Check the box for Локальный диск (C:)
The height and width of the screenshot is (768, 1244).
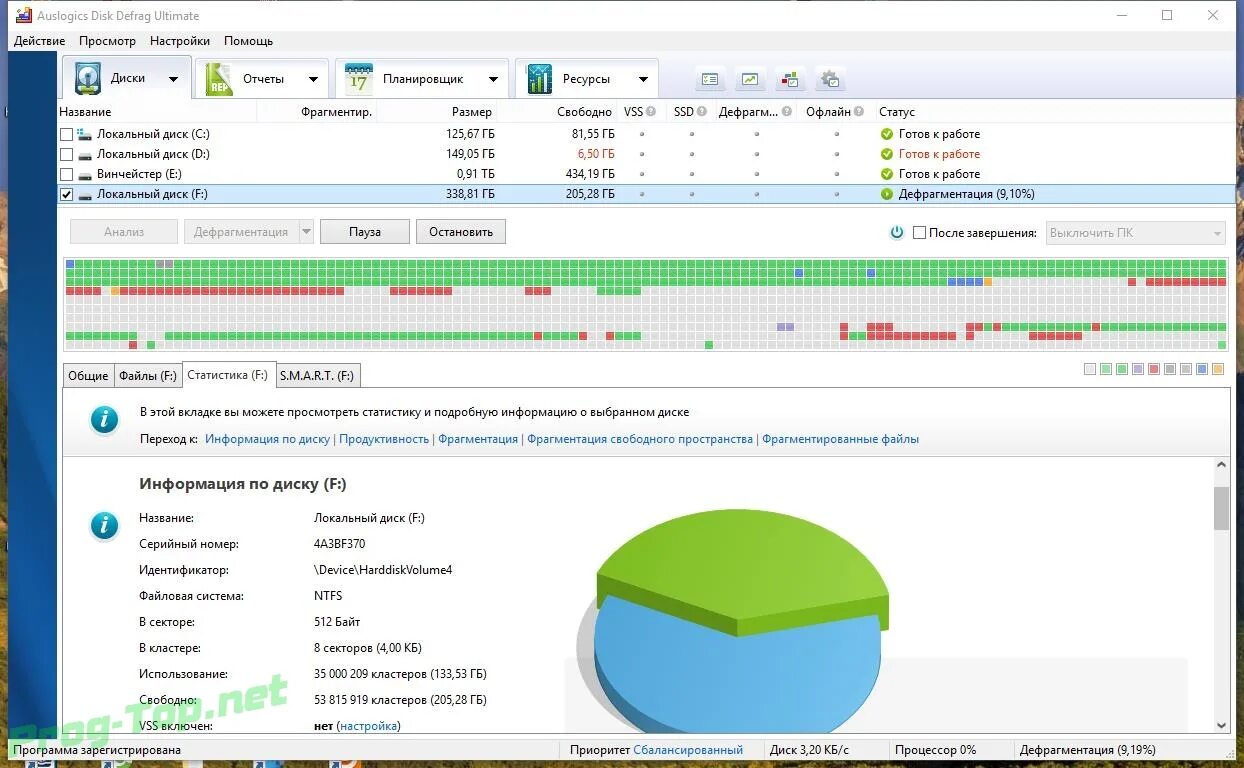67,134
